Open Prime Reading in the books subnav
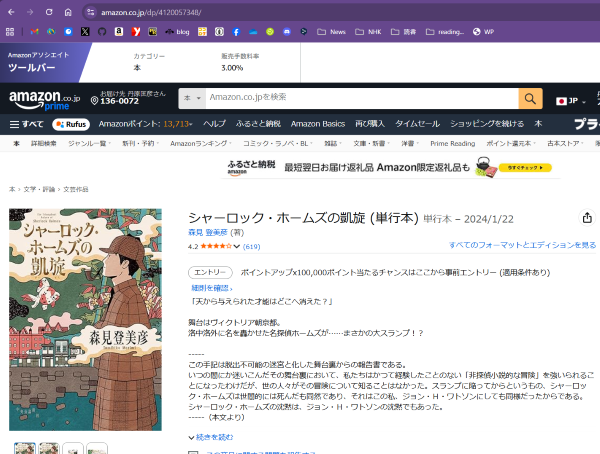Image resolution: width=600 pixels, height=454 pixels. [x=452, y=144]
